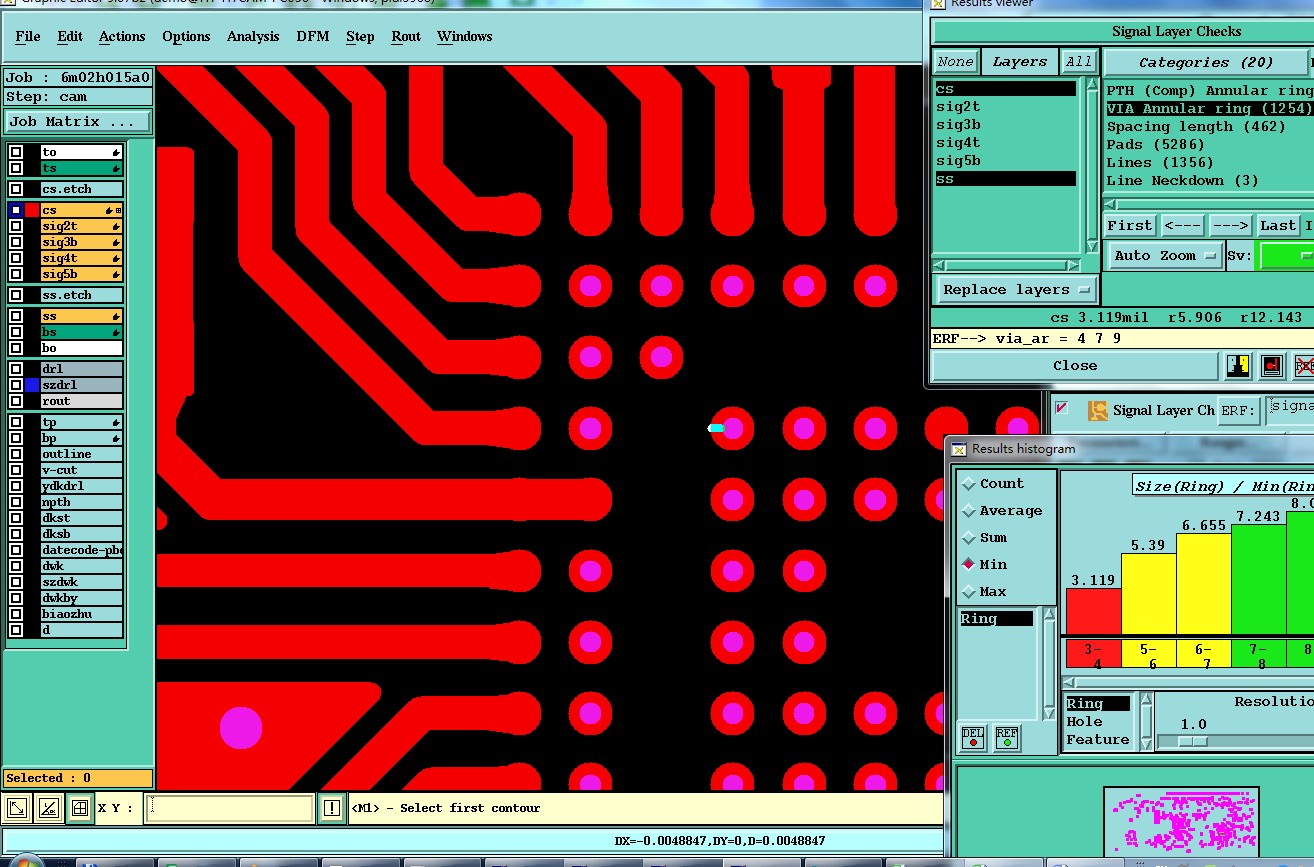1314x867 pixels.
Task: Click the First result button
Action: point(1130,226)
